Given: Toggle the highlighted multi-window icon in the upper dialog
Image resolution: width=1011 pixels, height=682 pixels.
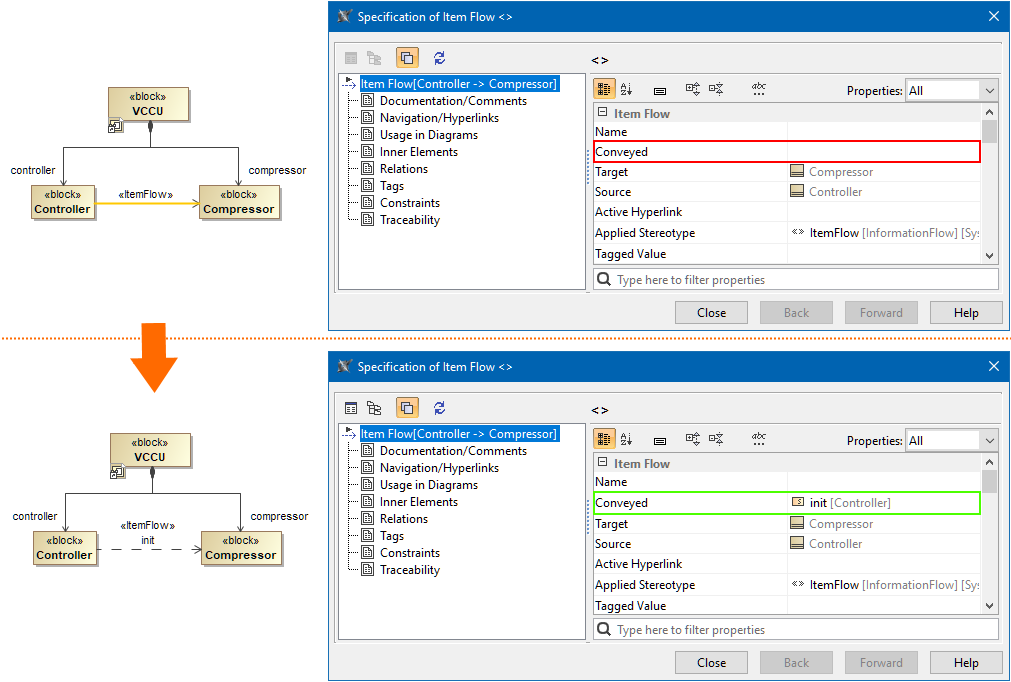Looking at the screenshot, I should 407,58.
